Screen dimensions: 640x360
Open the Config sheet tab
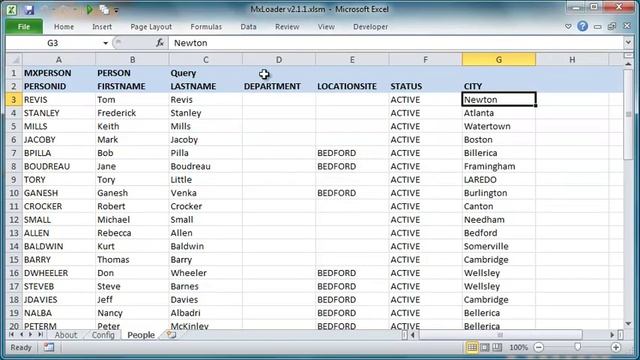tap(103, 335)
